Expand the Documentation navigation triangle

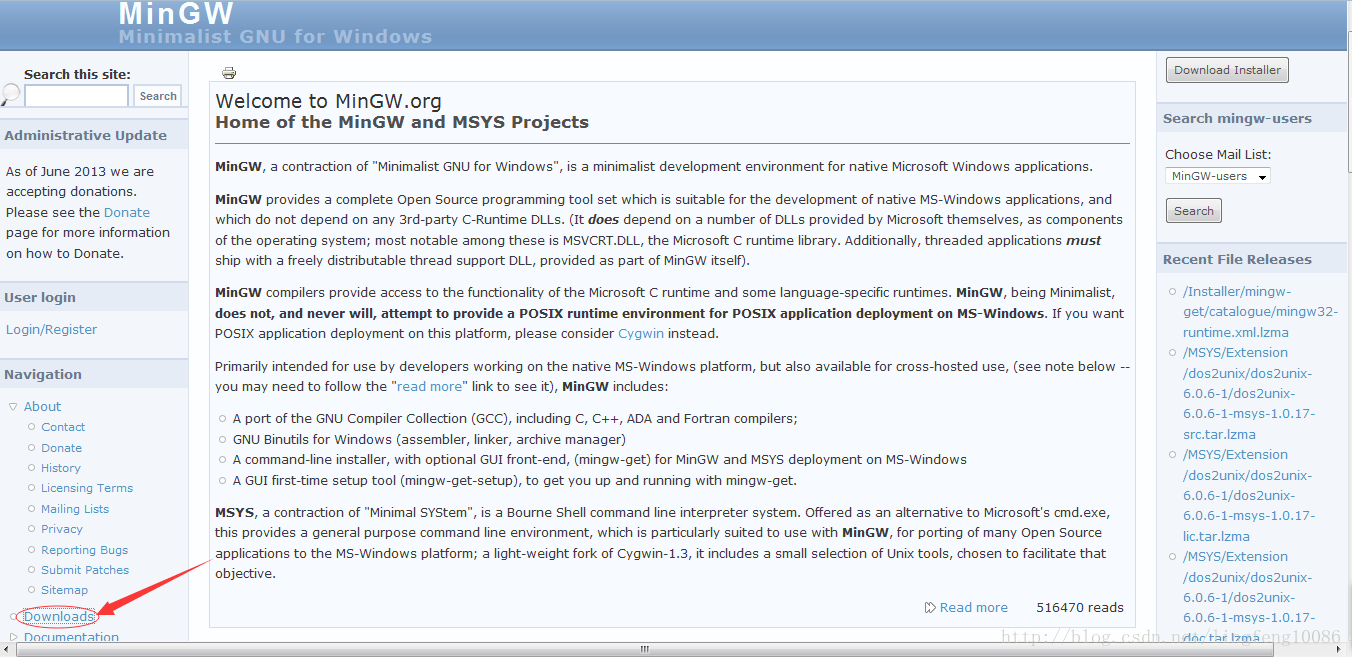(13, 637)
